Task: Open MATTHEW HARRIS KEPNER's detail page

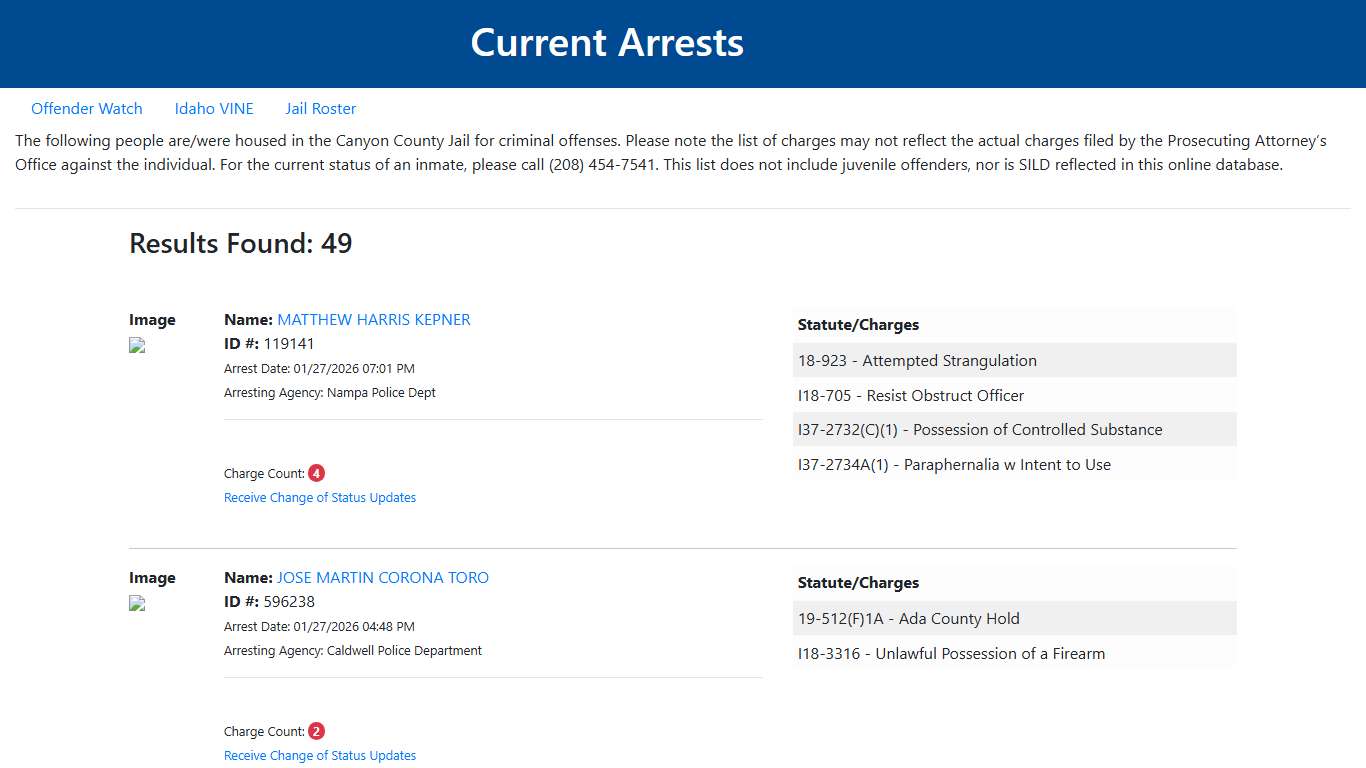Action: [373, 319]
